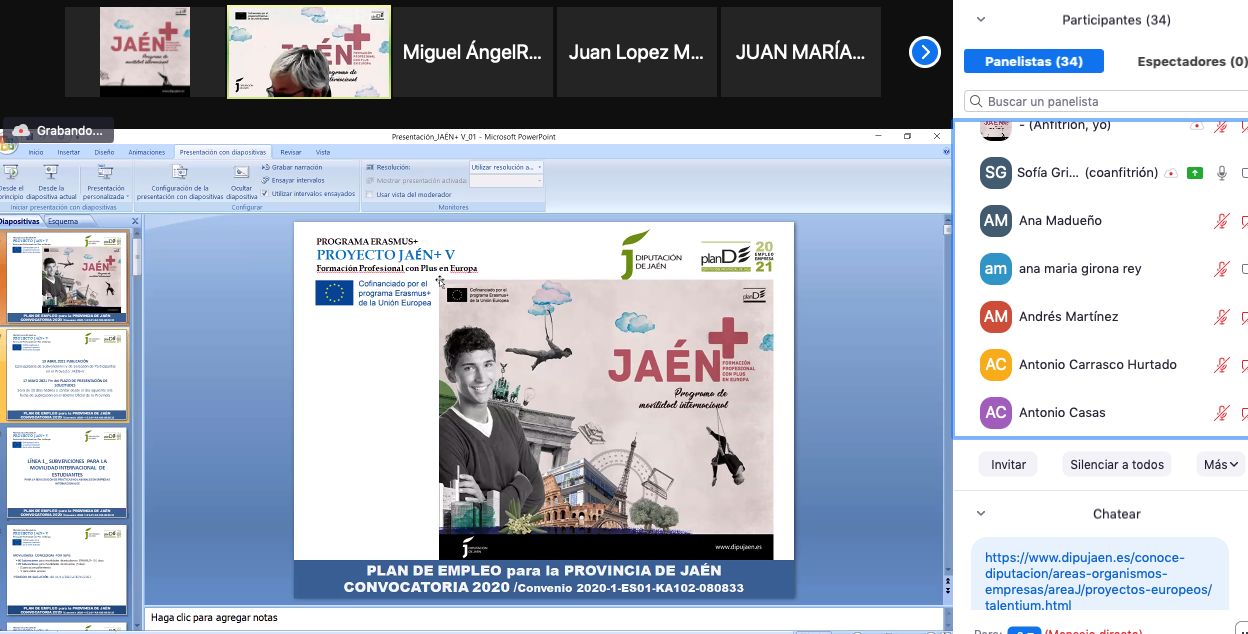Click the 'Silenciar a todos' button

point(1116,465)
